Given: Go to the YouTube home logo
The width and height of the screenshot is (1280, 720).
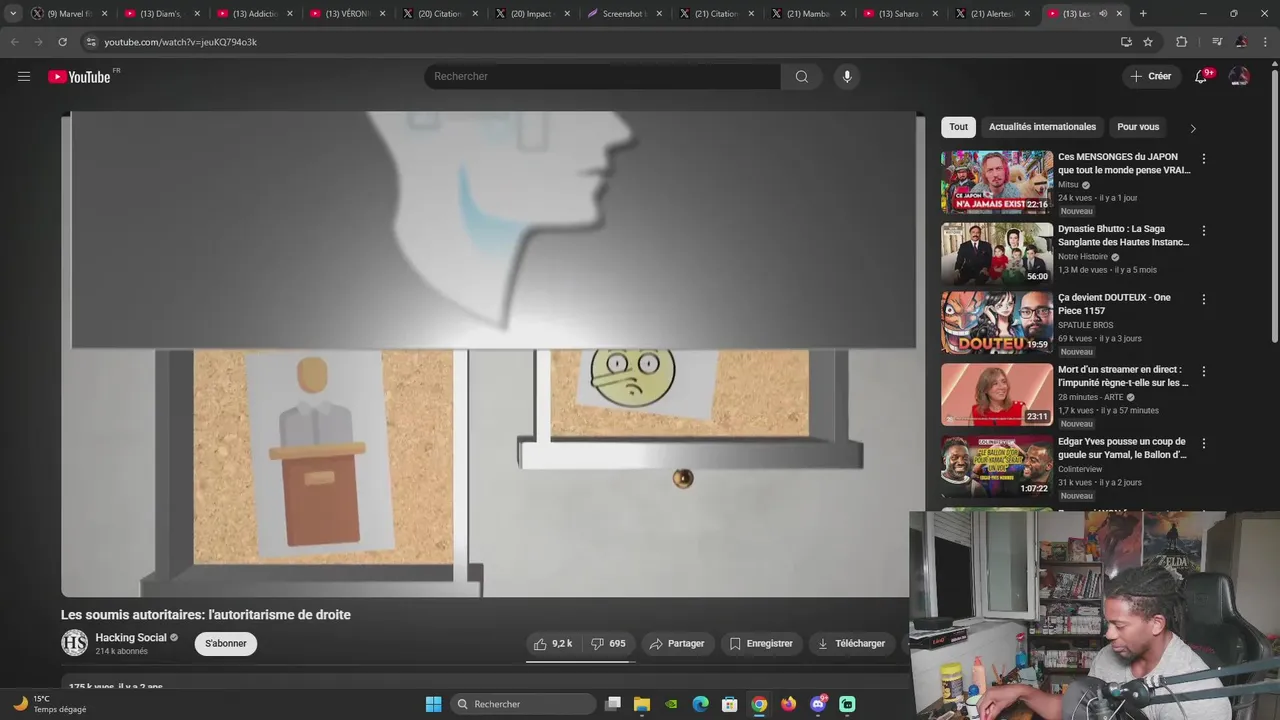Looking at the screenshot, I should [79, 77].
